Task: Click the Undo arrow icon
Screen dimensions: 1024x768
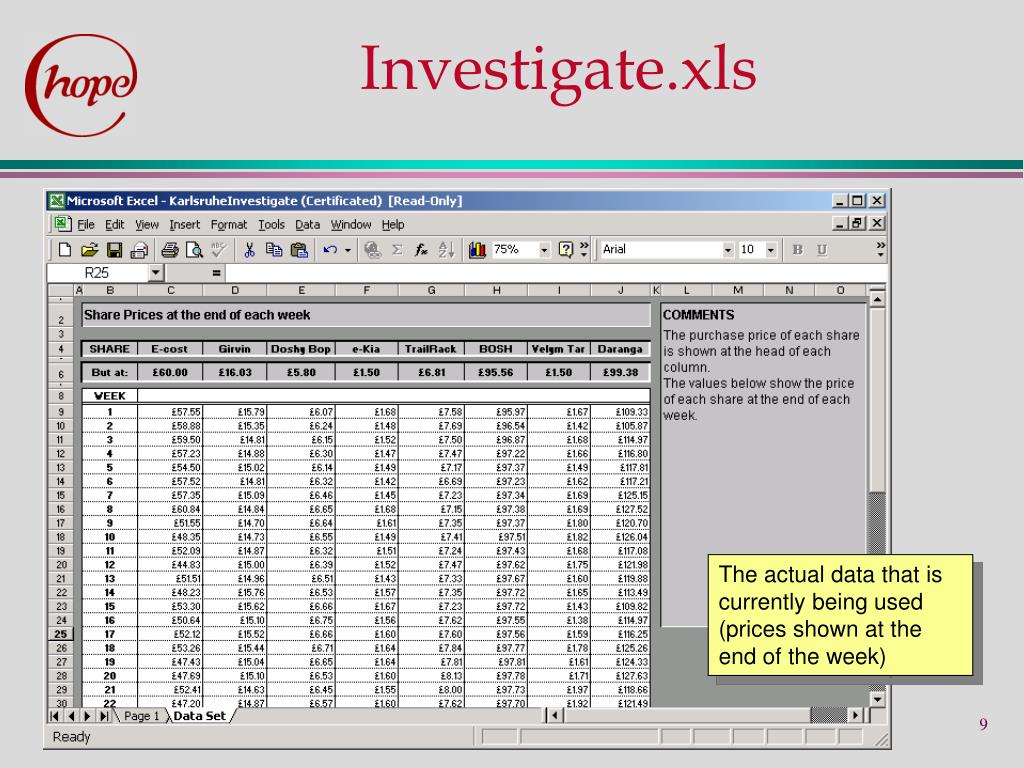Action: pyautogui.click(x=330, y=249)
